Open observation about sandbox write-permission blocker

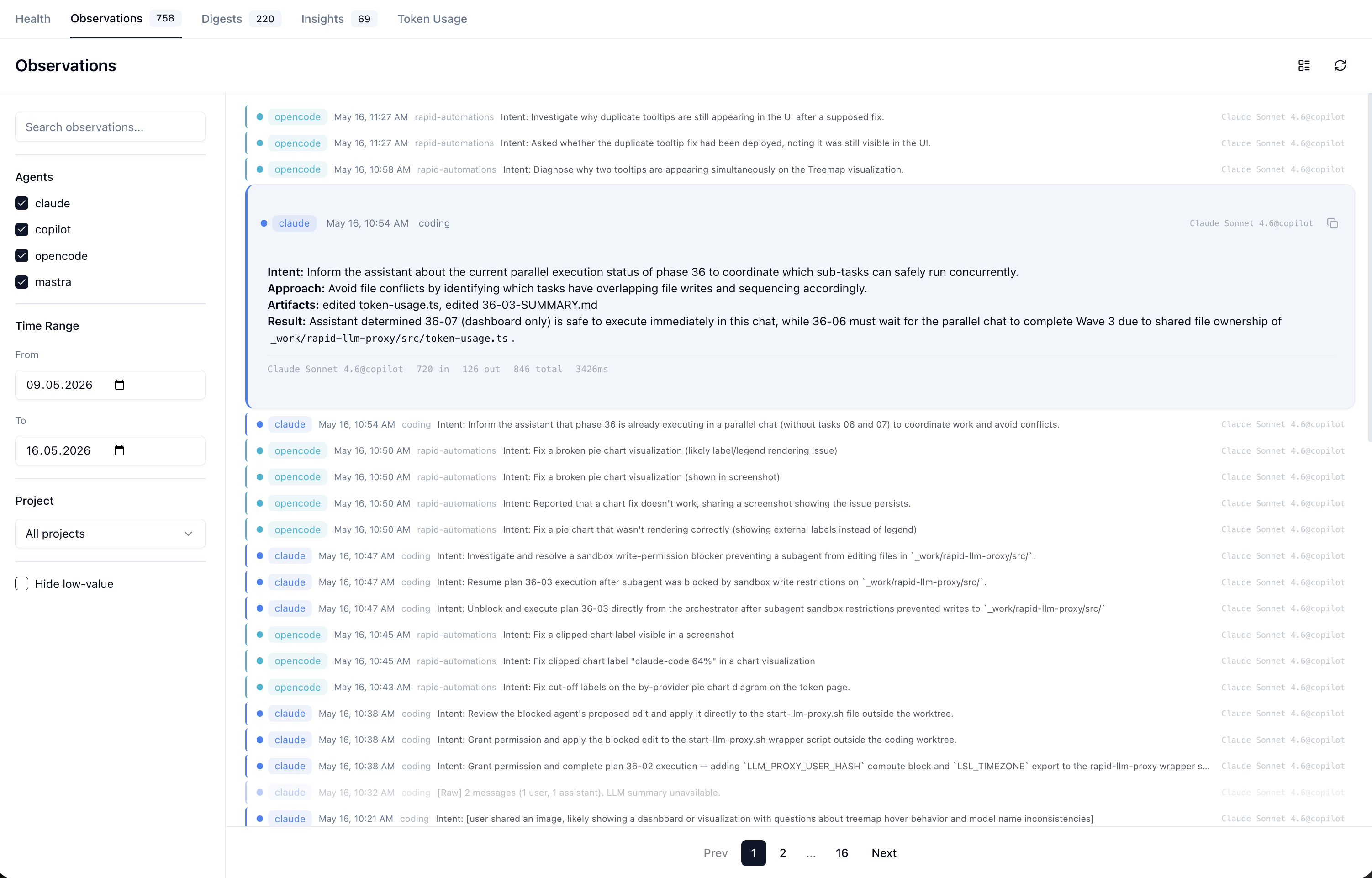(800, 556)
